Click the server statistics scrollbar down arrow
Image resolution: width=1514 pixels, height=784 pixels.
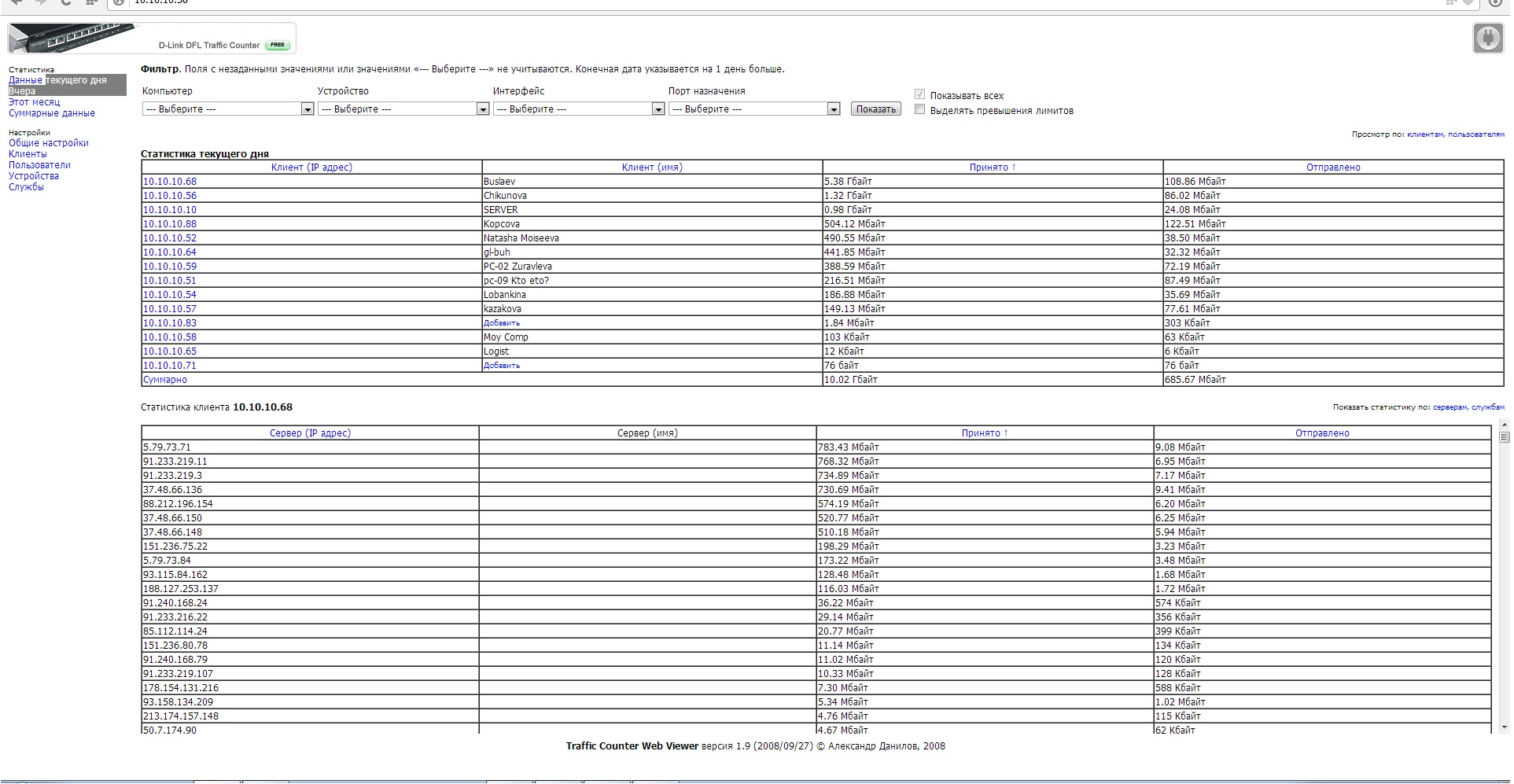click(x=1504, y=727)
